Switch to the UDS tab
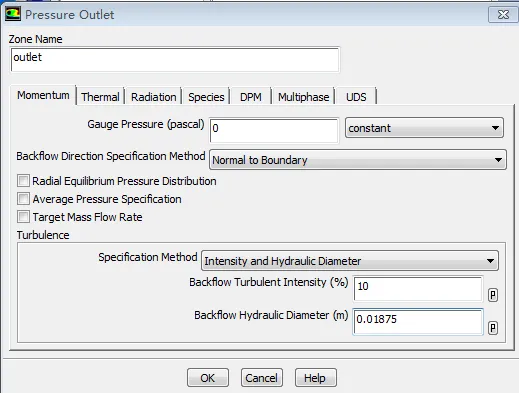This screenshot has height=393, width=519. [356, 97]
